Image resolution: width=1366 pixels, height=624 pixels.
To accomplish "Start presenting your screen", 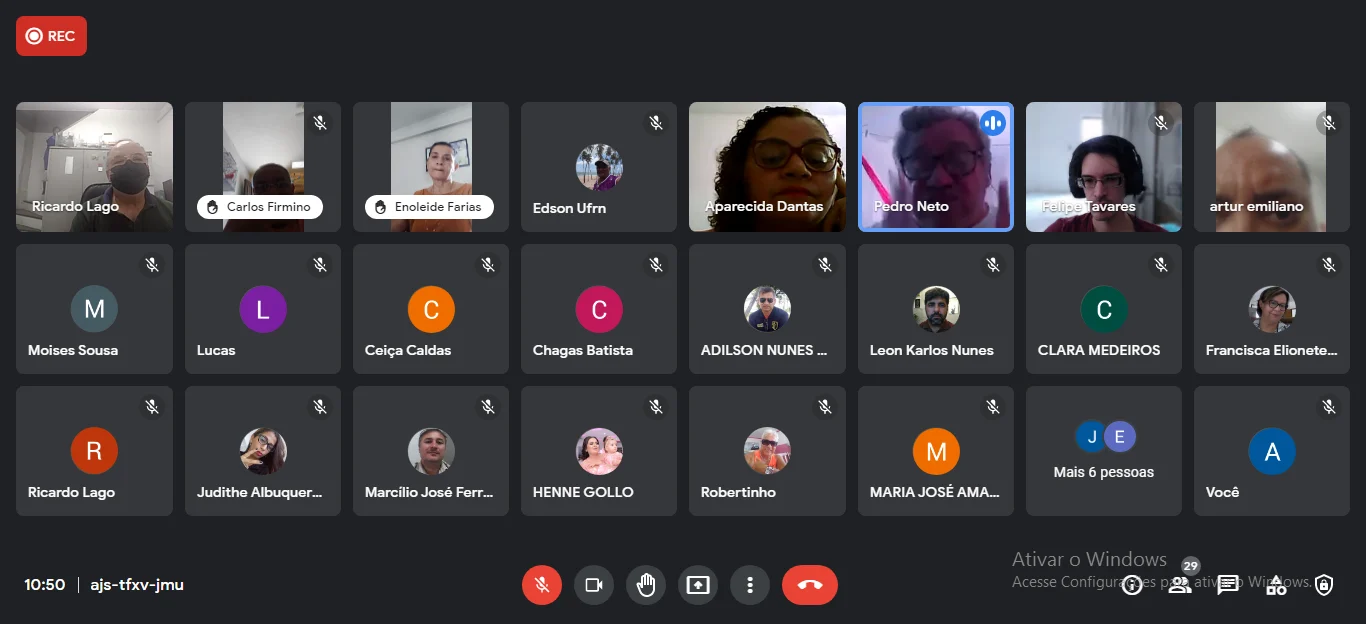I will tap(698, 585).
